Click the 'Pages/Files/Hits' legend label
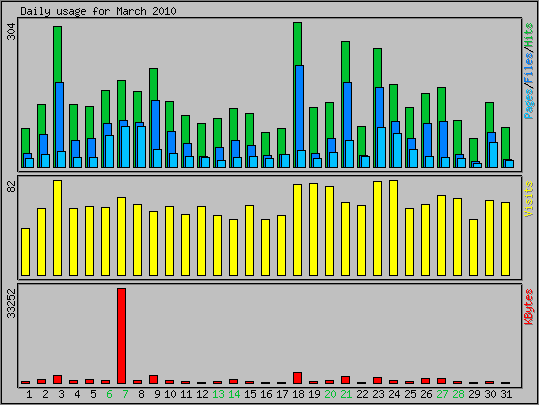The width and height of the screenshot is (539, 405). coord(529,71)
